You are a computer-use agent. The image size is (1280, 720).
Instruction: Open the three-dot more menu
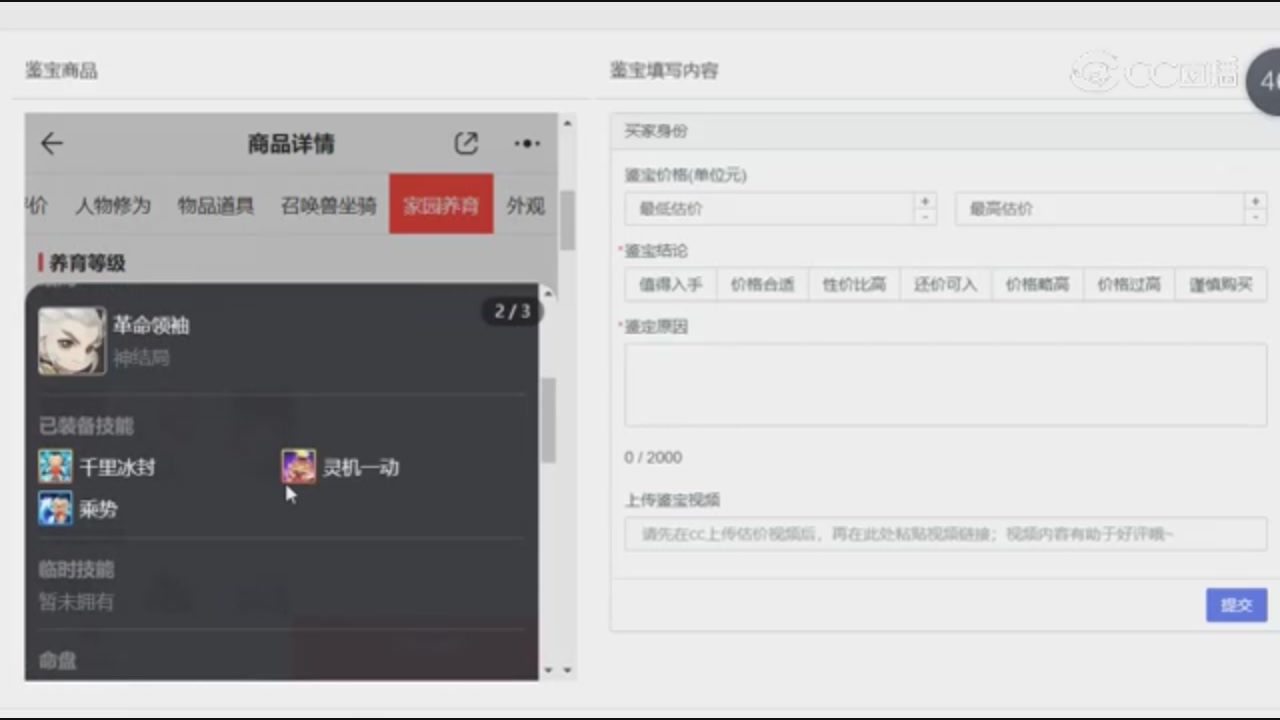pos(527,144)
